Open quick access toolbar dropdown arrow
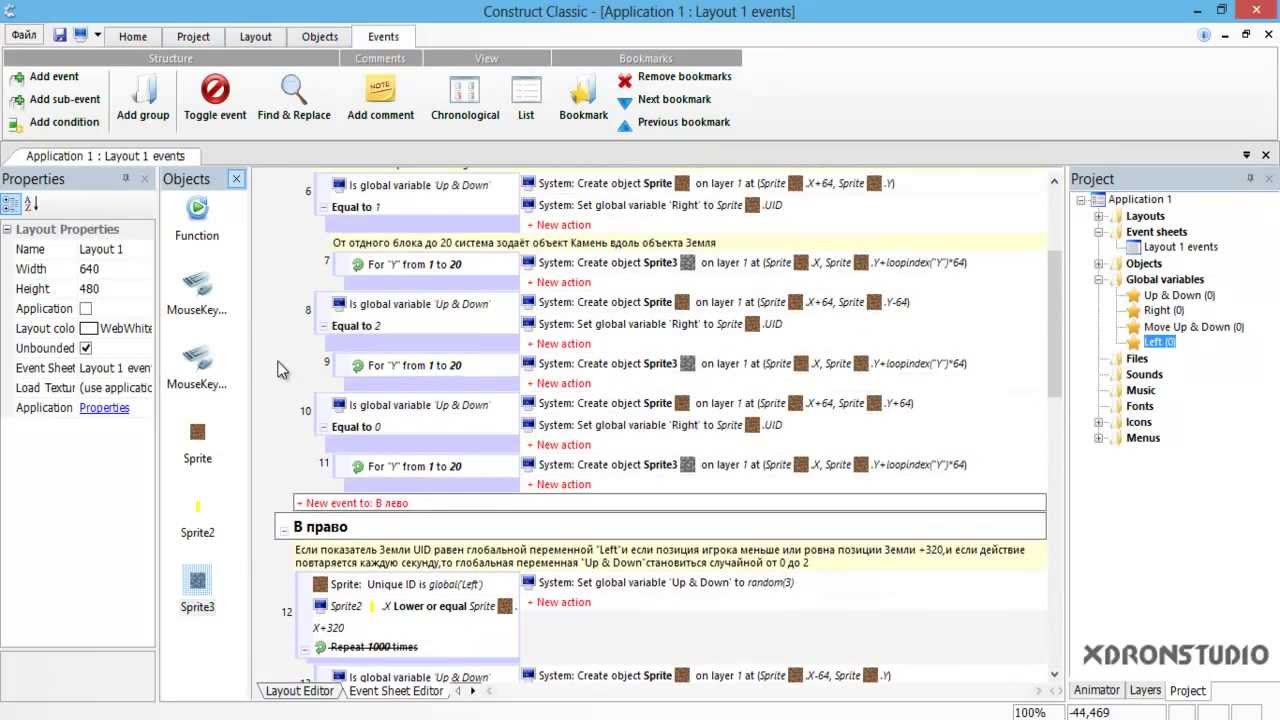 tap(98, 35)
